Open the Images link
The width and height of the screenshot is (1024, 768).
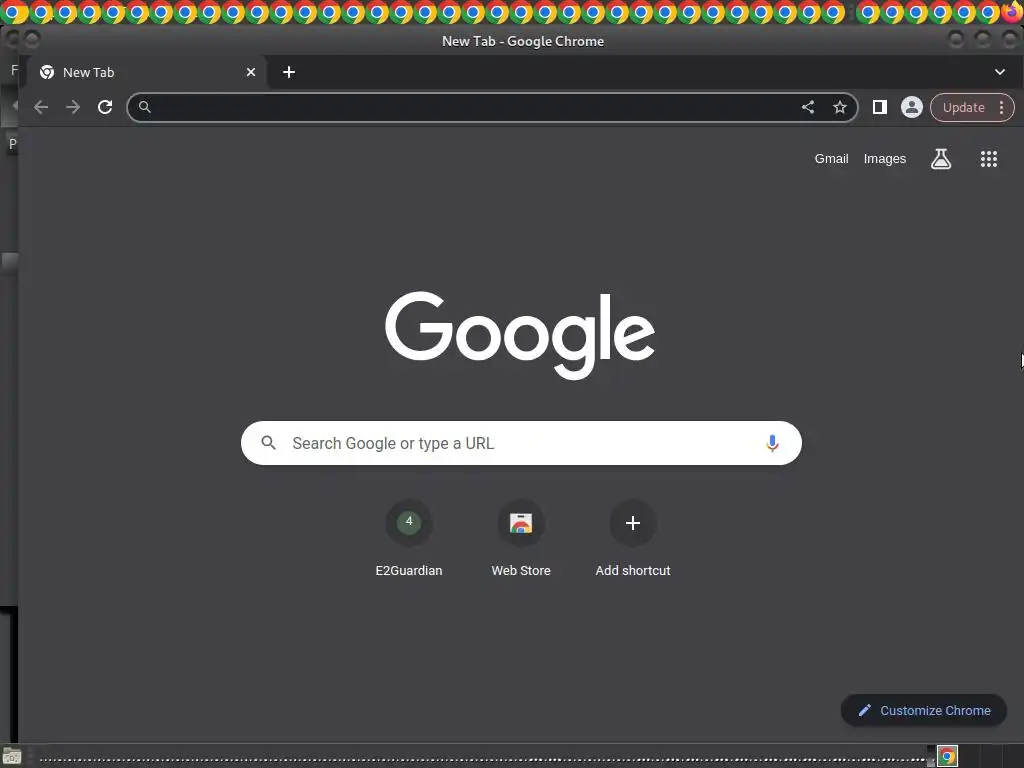pos(885,159)
